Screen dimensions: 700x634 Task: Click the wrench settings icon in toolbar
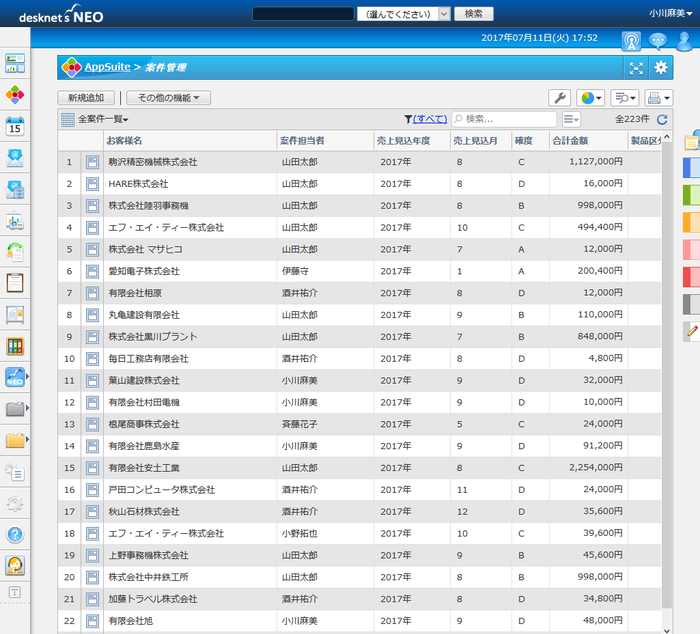(559, 98)
